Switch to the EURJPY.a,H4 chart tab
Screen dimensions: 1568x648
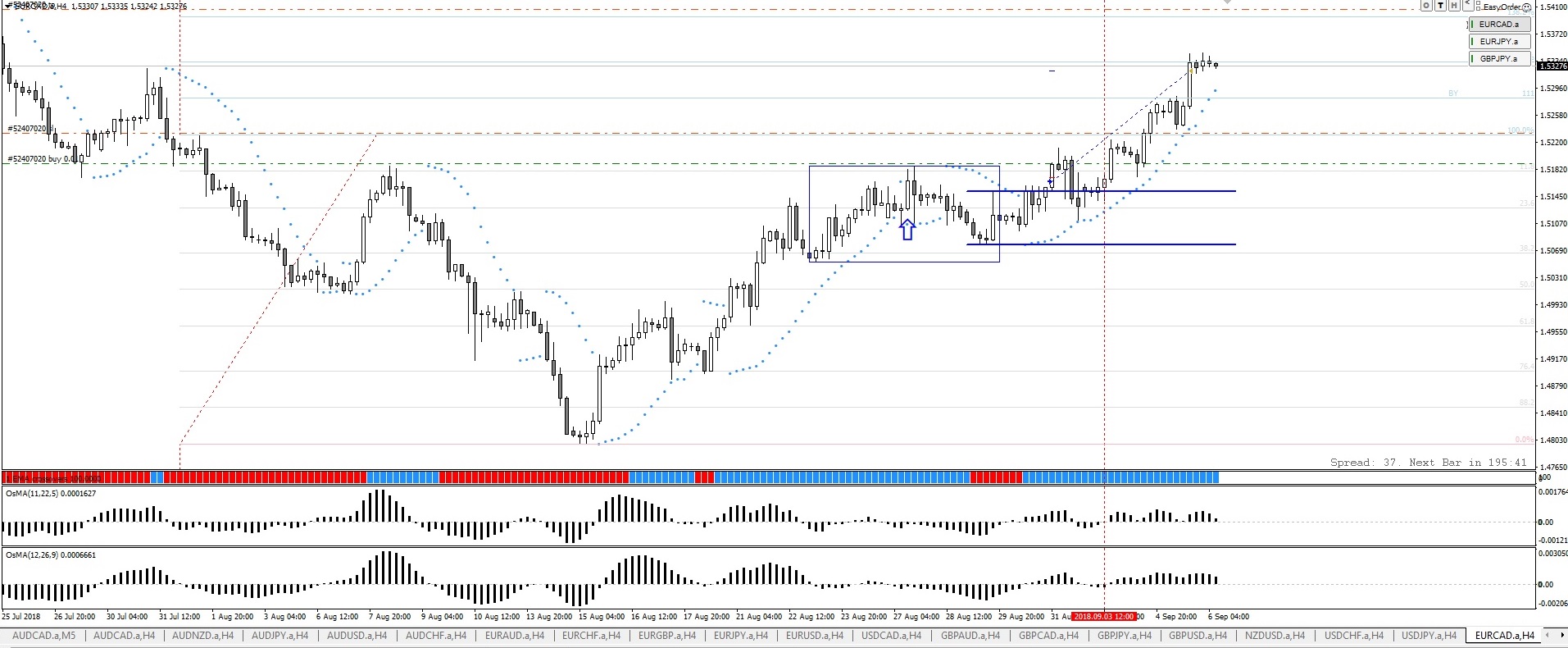coord(741,636)
